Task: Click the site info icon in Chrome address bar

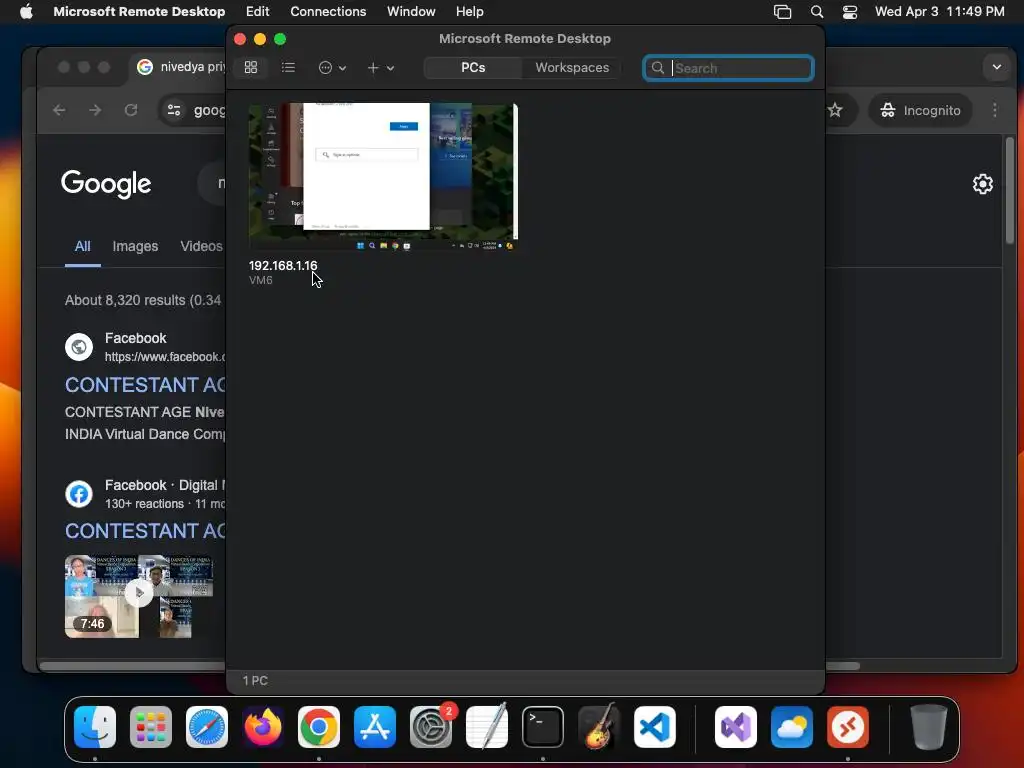Action: tap(174, 110)
